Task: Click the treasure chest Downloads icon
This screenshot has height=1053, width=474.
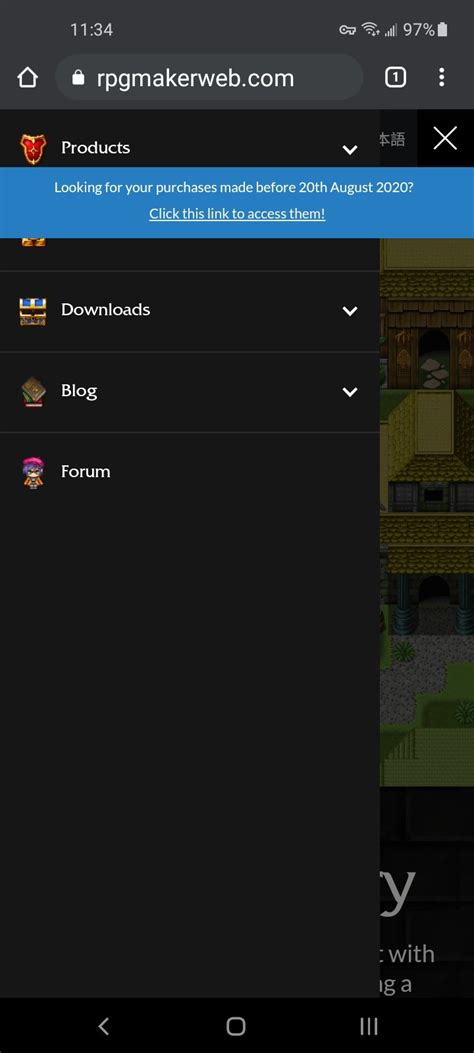Action: point(33,311)
